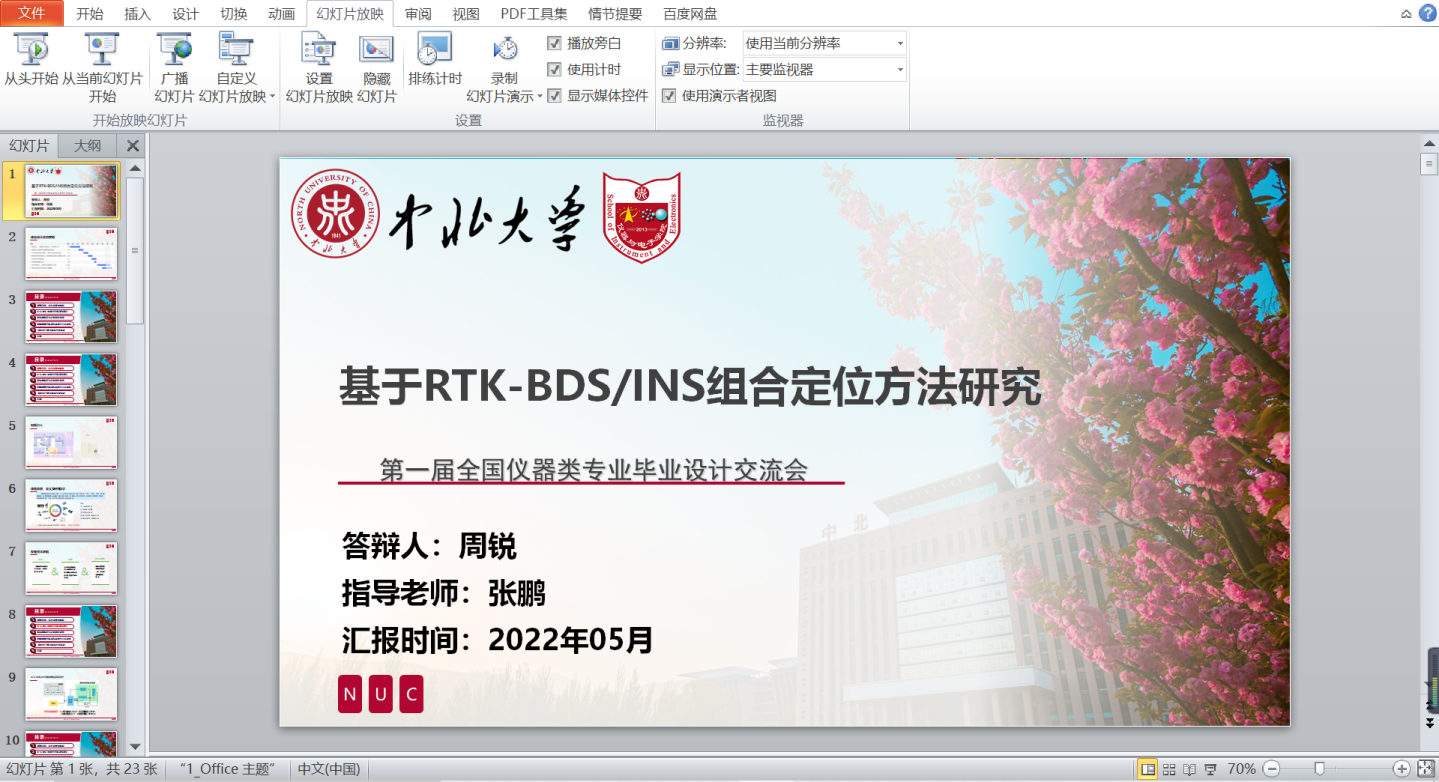Click the 从头开始 slideshow icon

point(32,50)
